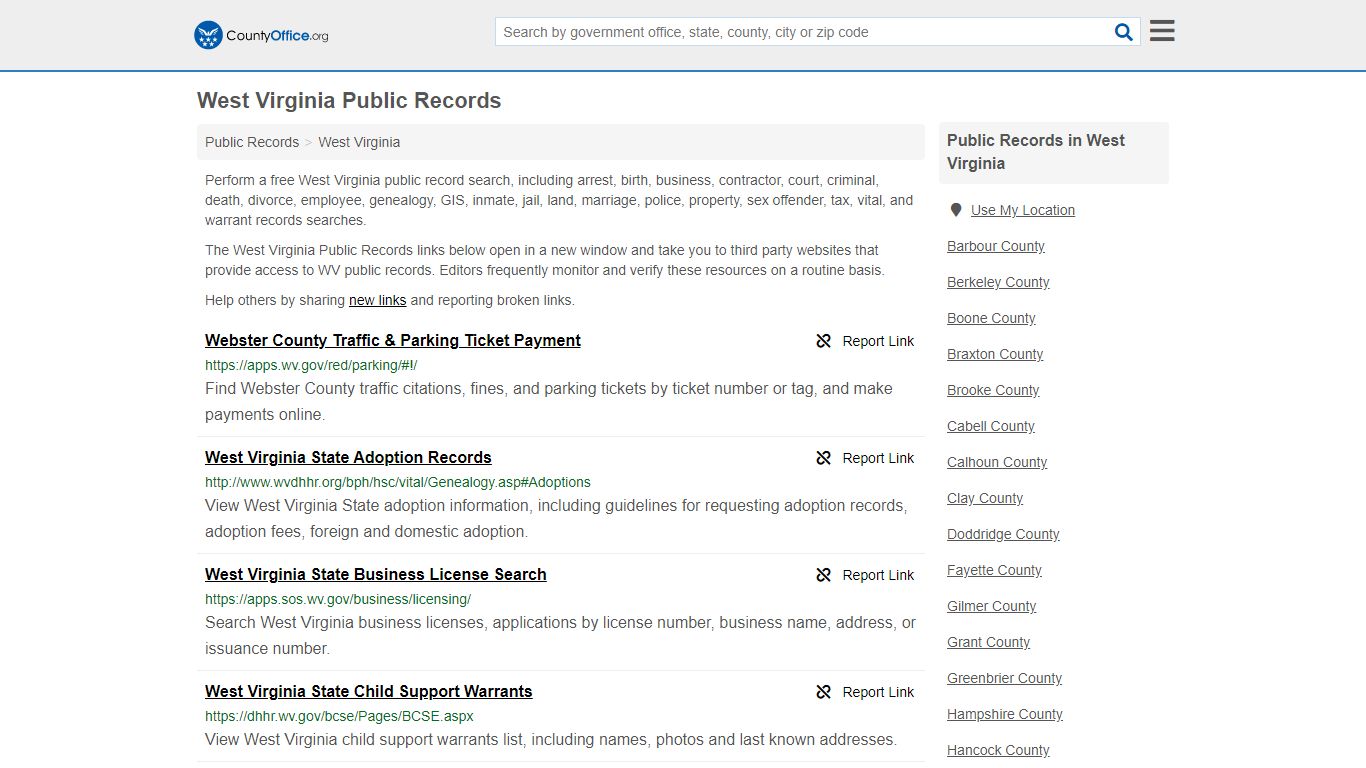Open the apps.sos.wv.gov business licensing URL
The height and width of the screenshot is (768, 1366).
[338, 599]
